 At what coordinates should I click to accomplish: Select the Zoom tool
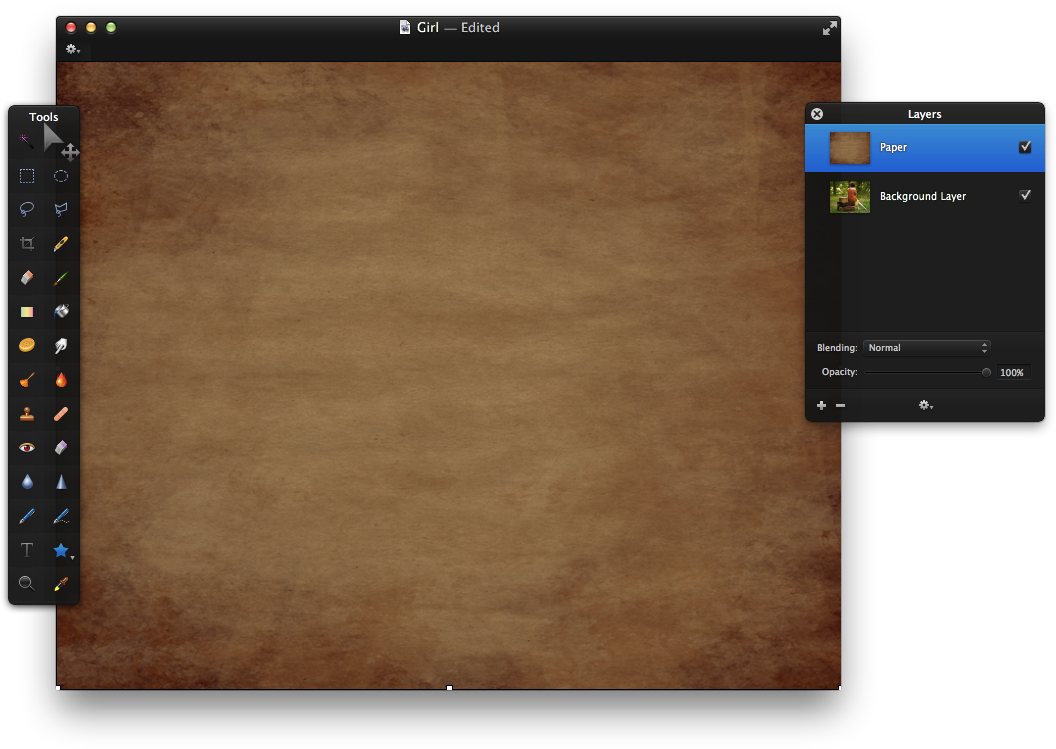[x=27, y=583]
